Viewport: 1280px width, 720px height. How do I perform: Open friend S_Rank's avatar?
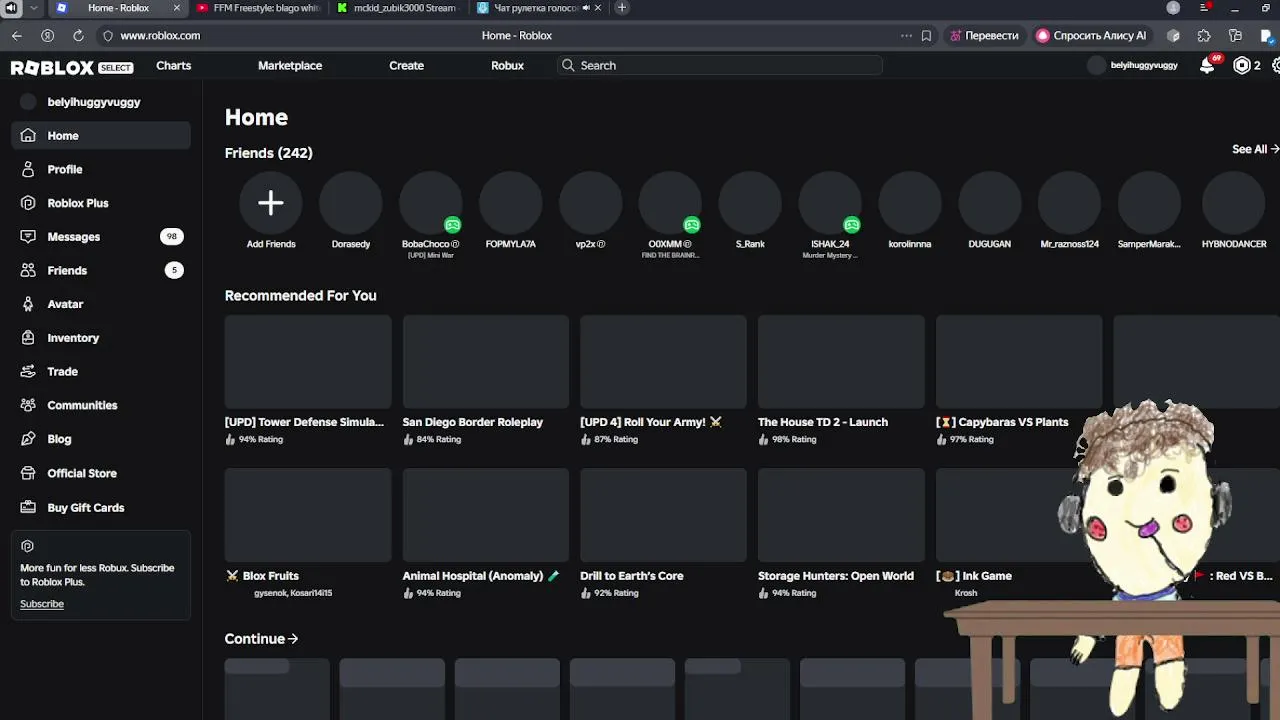point(750,203)
